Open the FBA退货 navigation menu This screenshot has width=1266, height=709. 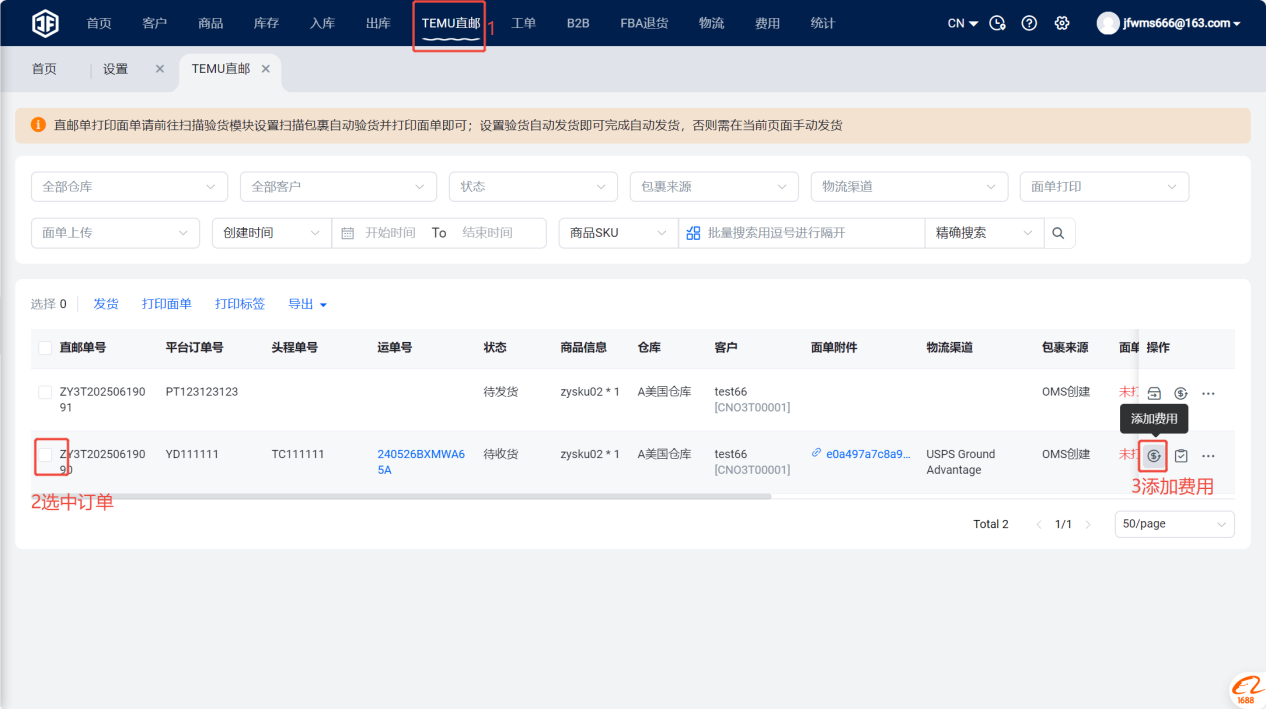point(645,23)
